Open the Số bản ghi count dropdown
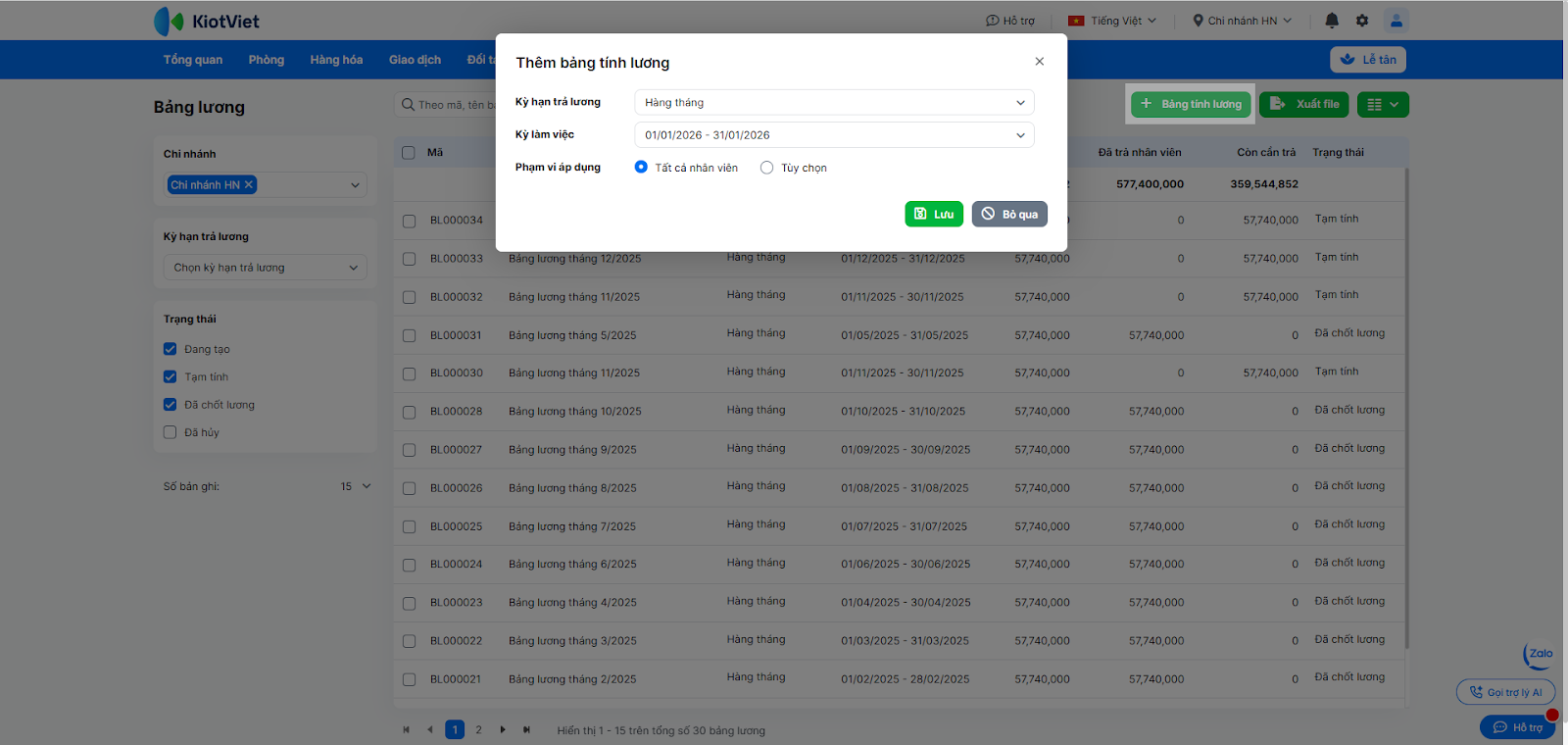The width and height of the screenshot is (1568, 745). tap(356, 486)
